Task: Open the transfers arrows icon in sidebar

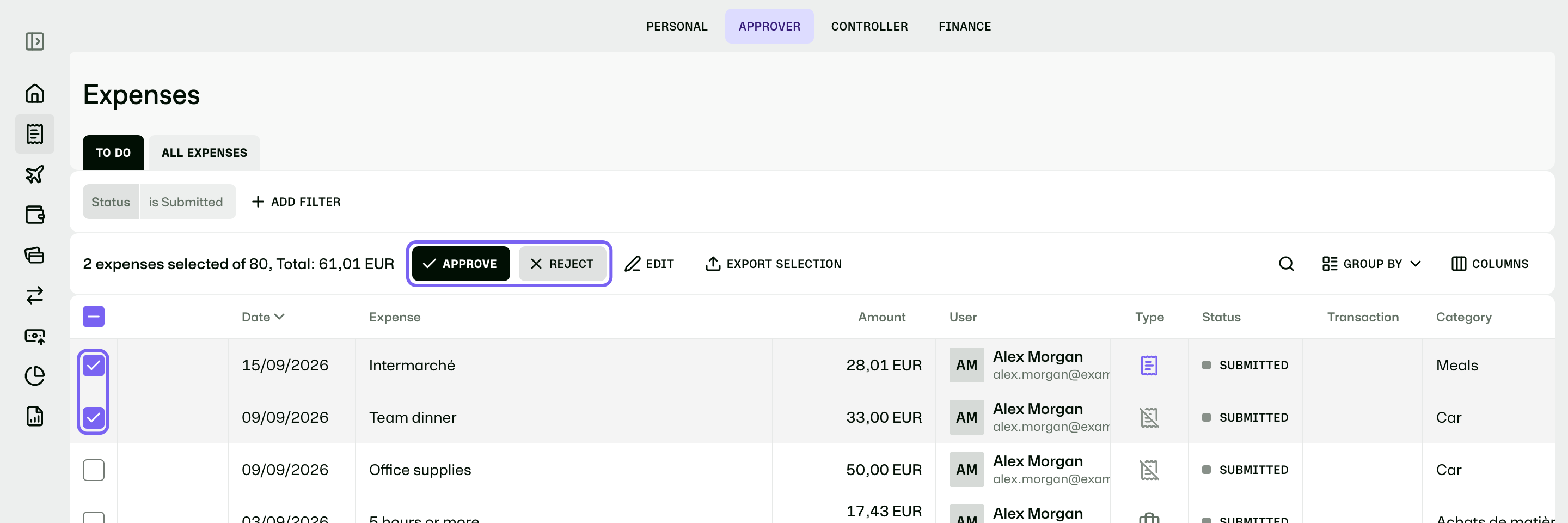Action: [35, 295]
